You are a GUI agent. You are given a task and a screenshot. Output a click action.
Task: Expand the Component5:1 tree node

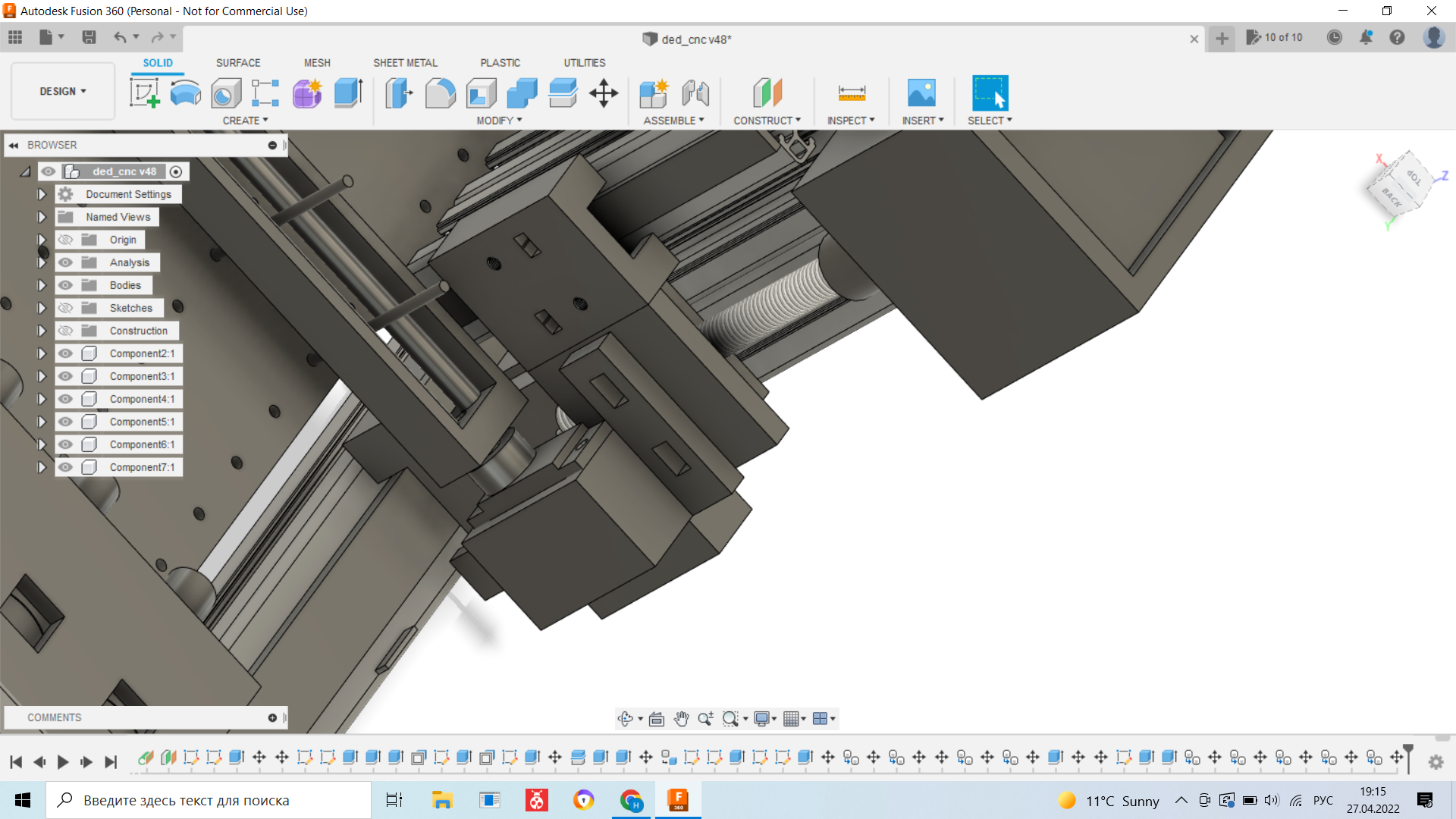(42, 422)
